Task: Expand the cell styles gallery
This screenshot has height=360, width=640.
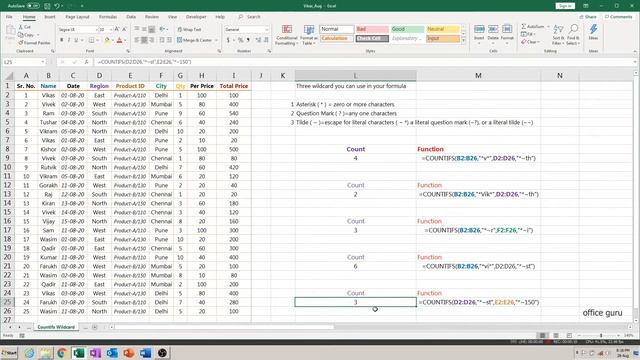Action: [463, 40]
